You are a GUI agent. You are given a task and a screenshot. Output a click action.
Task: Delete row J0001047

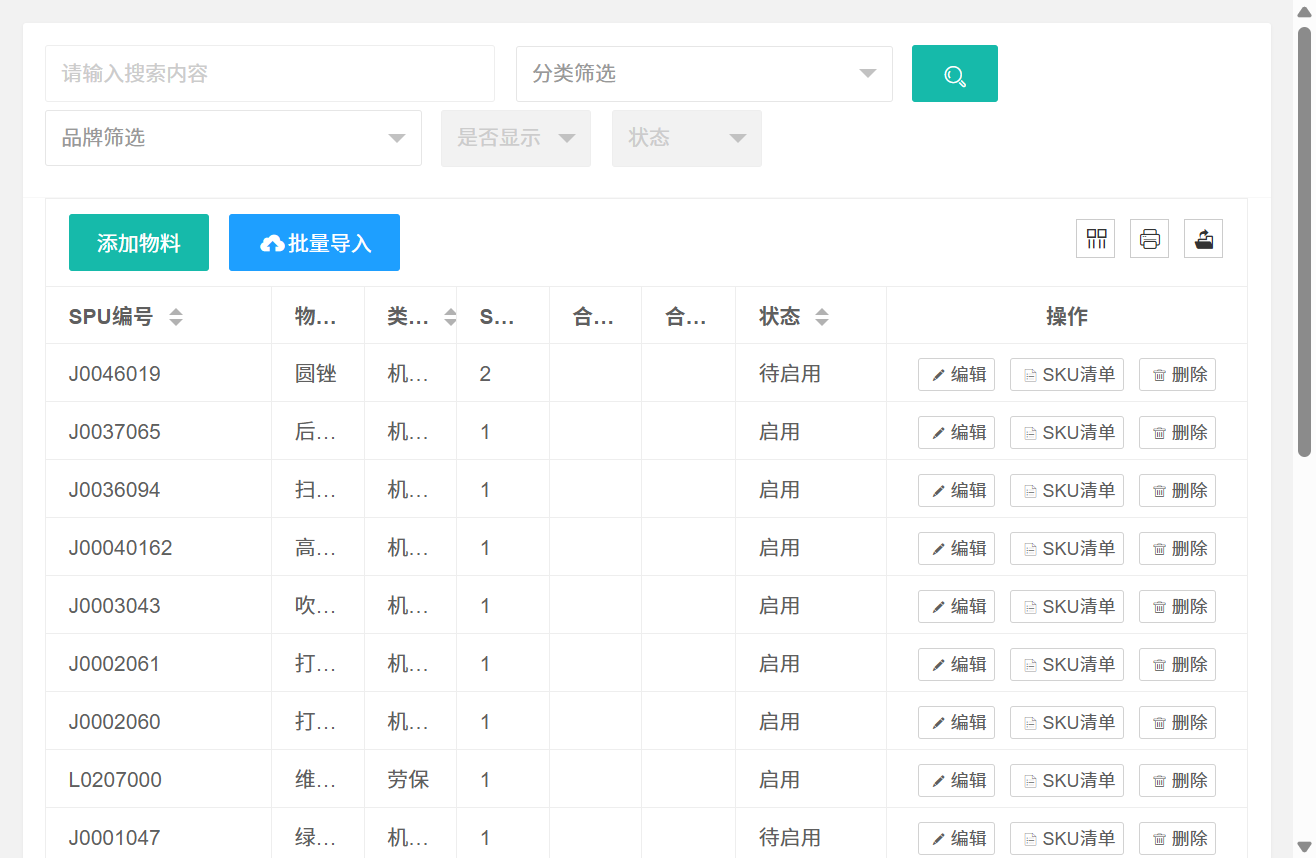1178,839
